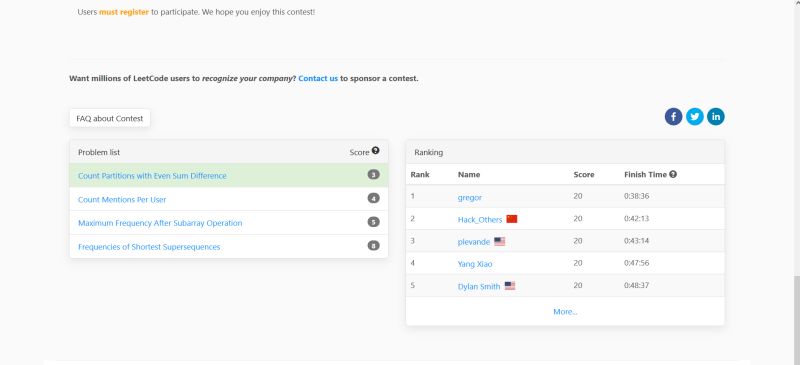Open Frequencies of Shortest Supersequences problem
800x365 pixels.
tap(149, 247)
